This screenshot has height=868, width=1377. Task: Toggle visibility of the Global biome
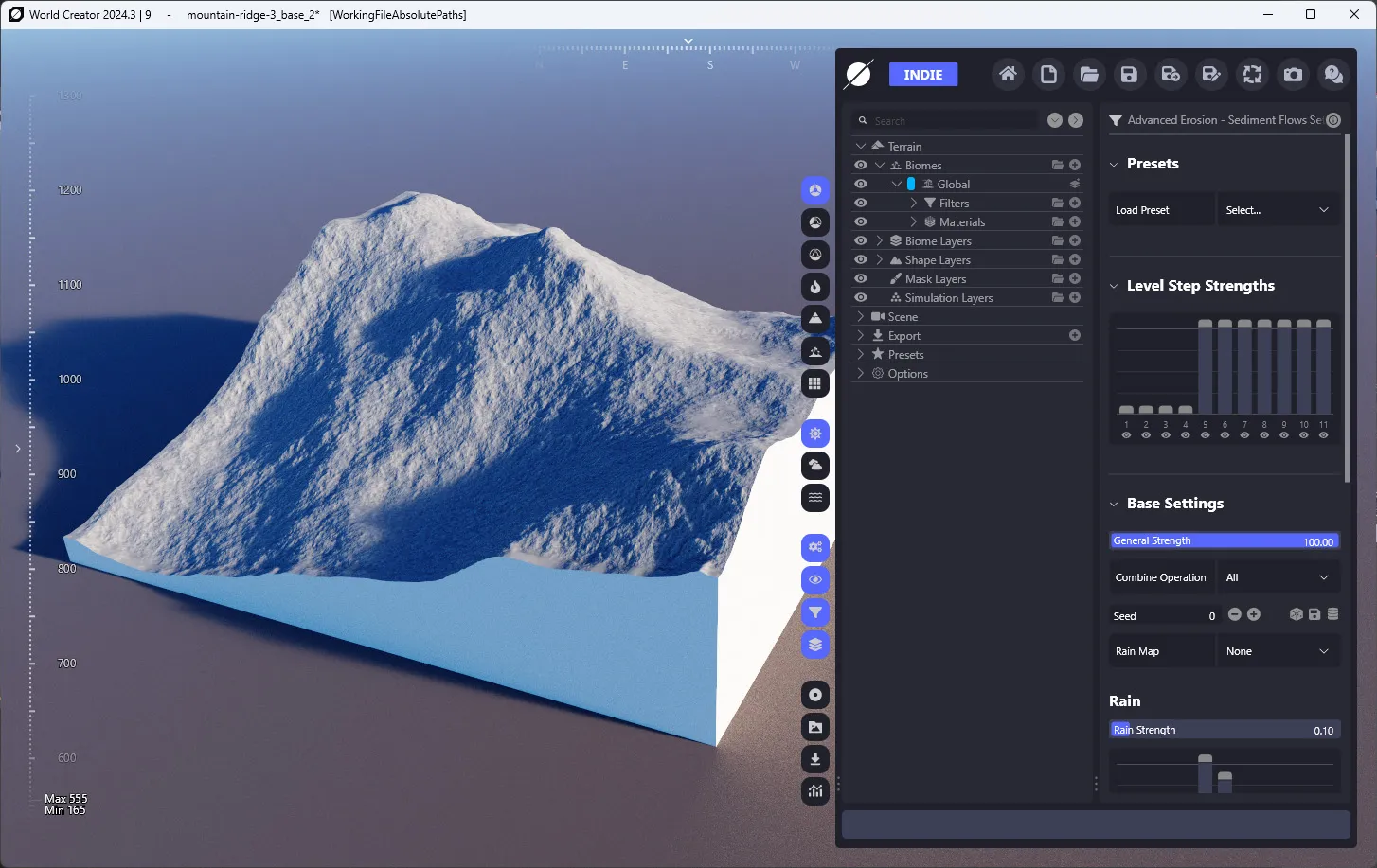point(861,184)
